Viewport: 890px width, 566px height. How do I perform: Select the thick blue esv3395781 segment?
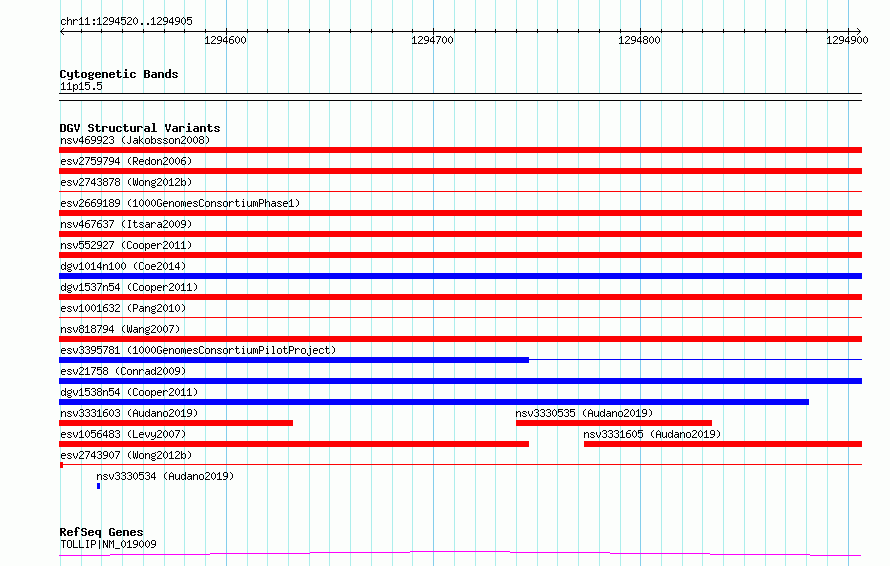[x=294, y=360]
